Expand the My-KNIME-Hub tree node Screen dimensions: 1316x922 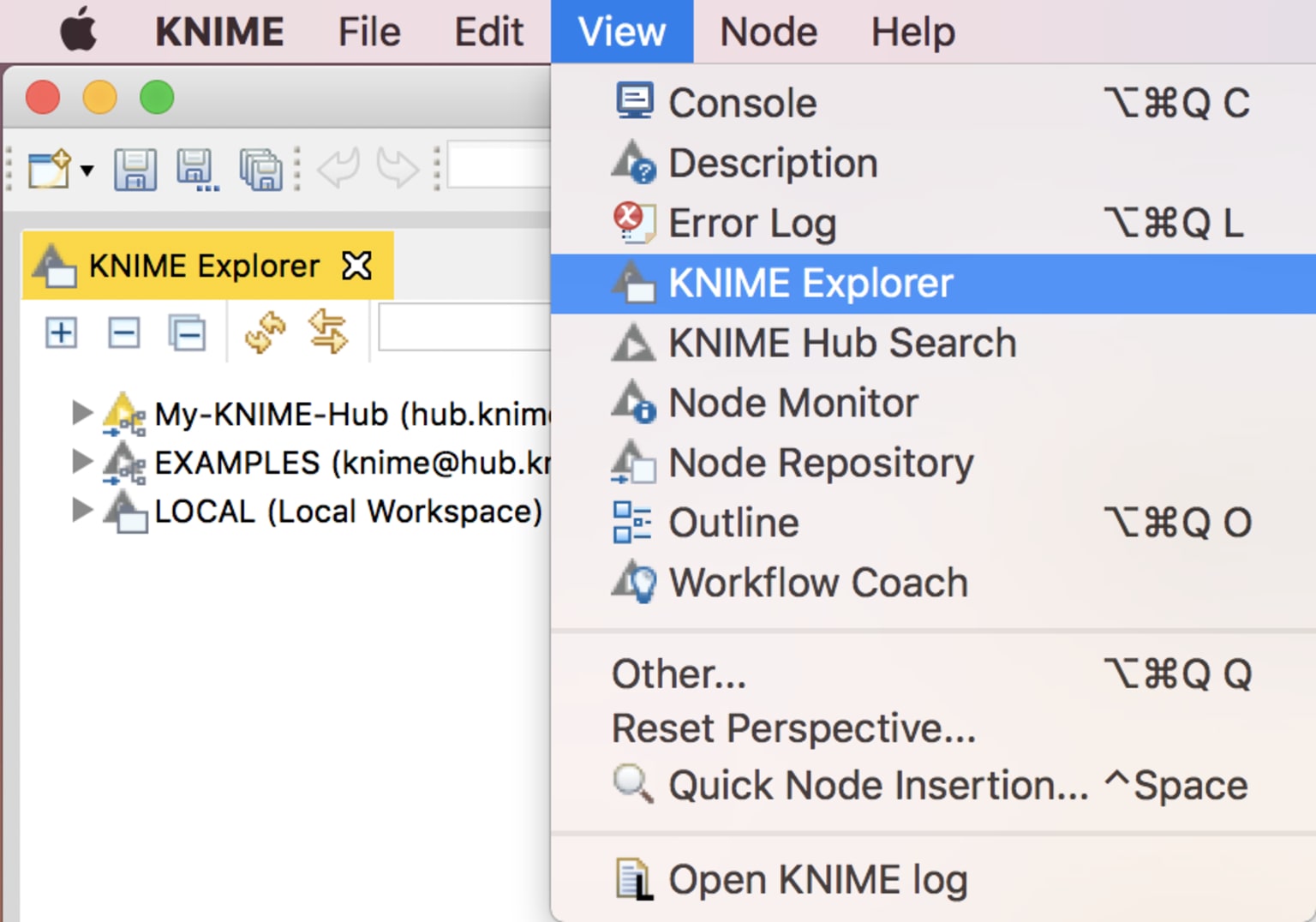coord(81,413)
